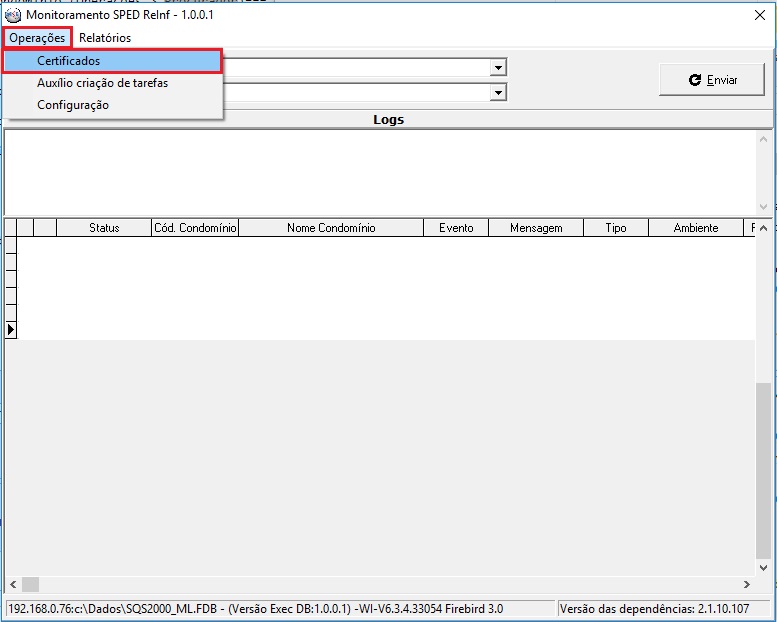Choose Auxílio criação de tarefas
The height and width of the screenshot is (622, 777).
pos(113,83)
